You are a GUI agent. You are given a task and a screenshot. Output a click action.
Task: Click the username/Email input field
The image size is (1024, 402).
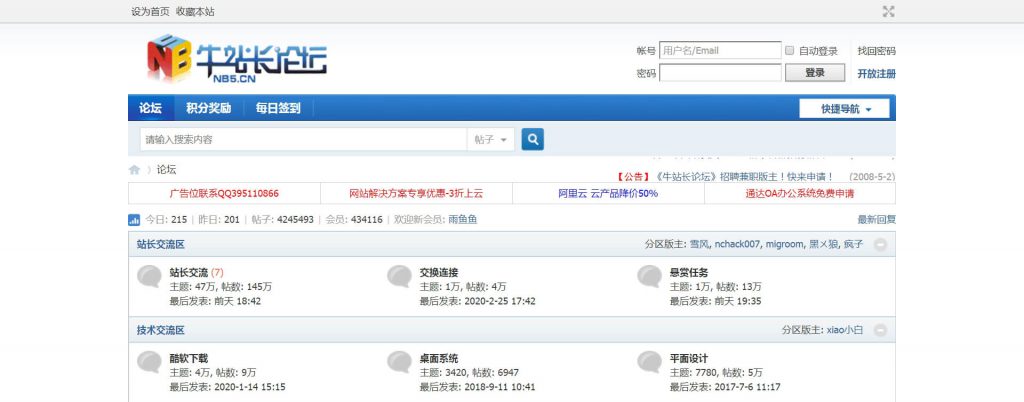719,51
